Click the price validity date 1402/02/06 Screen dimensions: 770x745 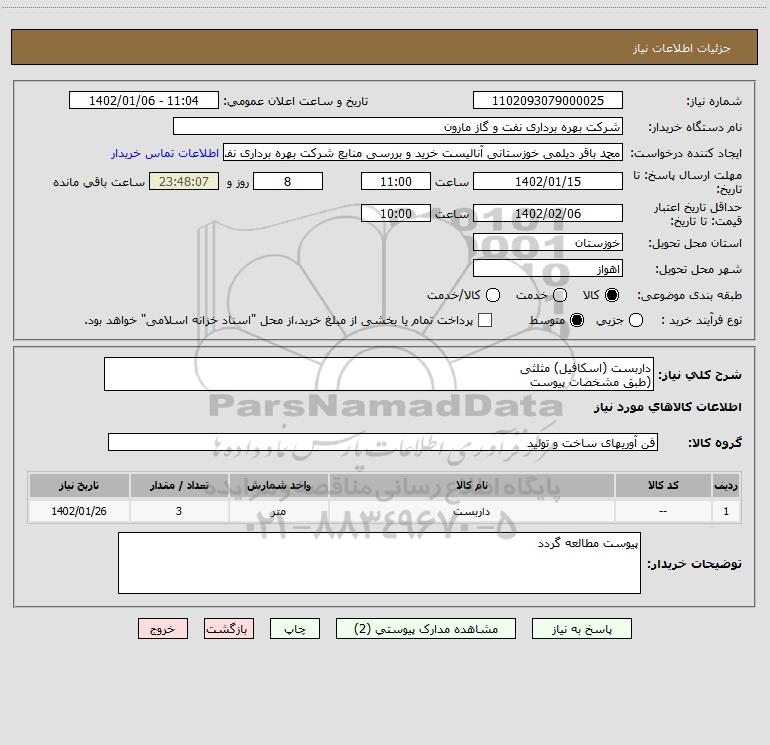[x=548, y=213]
